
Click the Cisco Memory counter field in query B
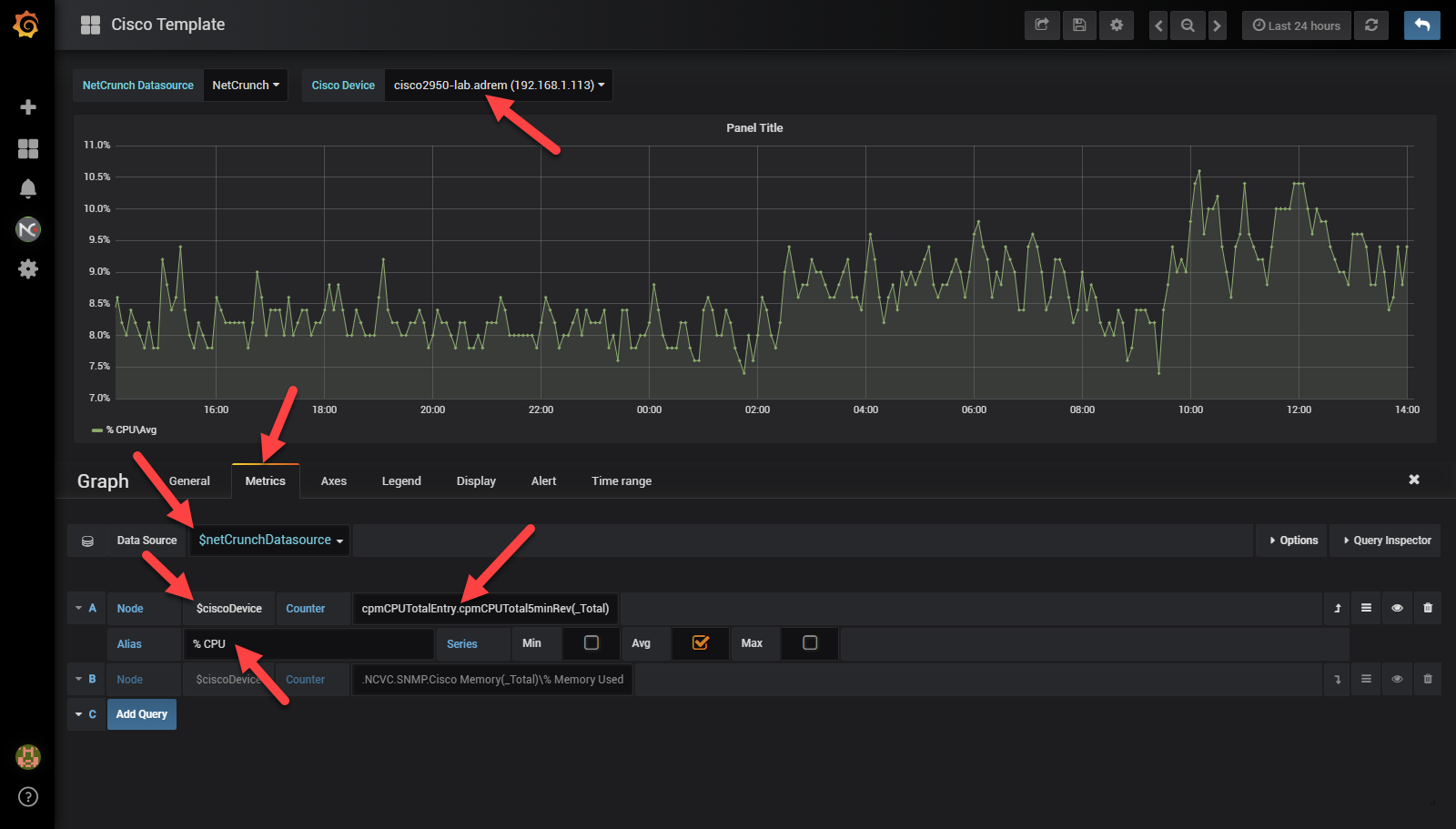click(493, 680)
